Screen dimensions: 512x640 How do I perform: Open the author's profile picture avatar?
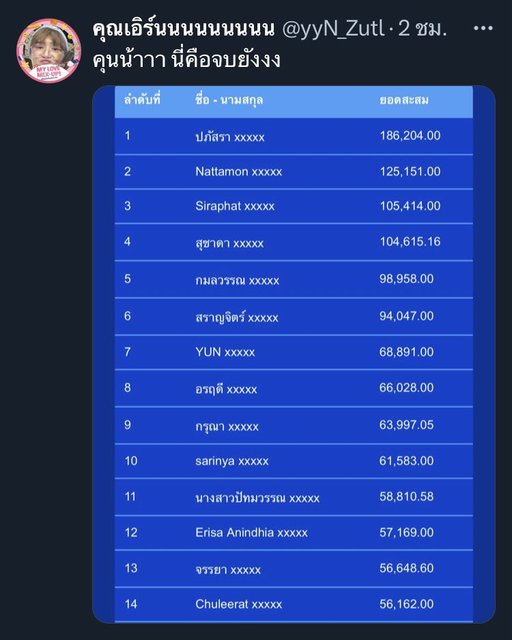[49, 51]
